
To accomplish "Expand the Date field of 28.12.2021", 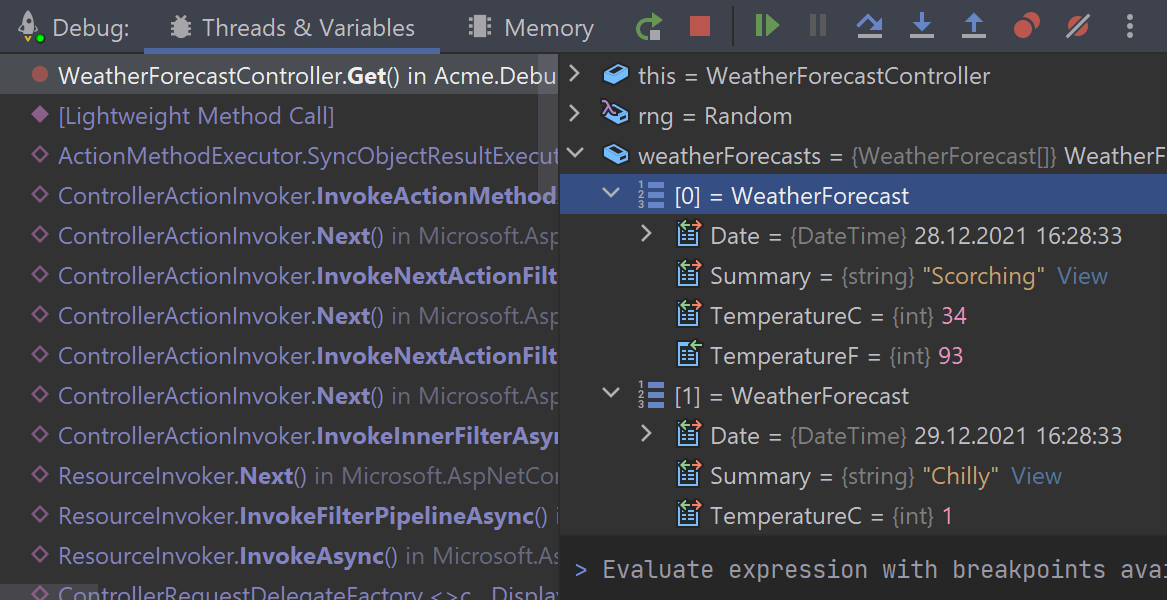I will (646, 235).
